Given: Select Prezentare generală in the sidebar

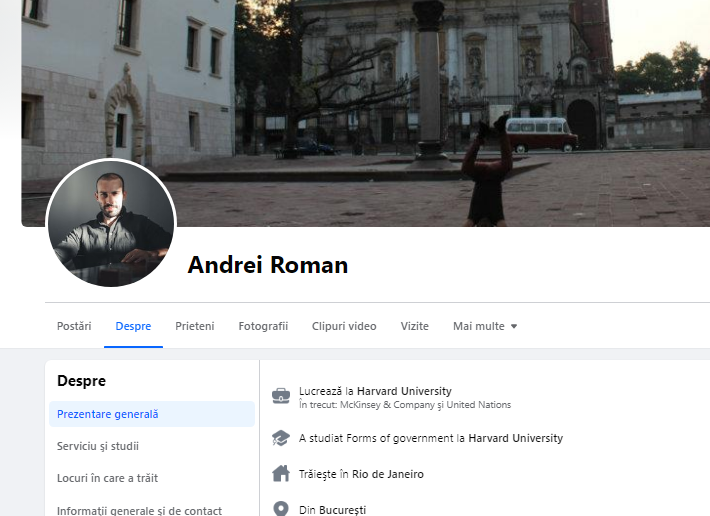Looking at the screenshot, I should (152, 414).
